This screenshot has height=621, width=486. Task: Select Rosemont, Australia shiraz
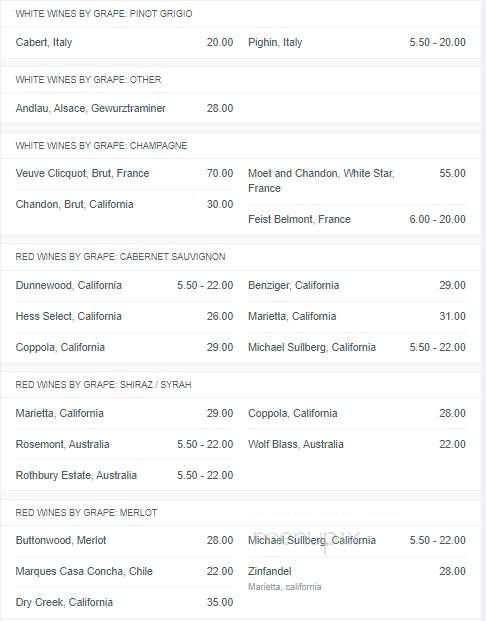(124, 444)
